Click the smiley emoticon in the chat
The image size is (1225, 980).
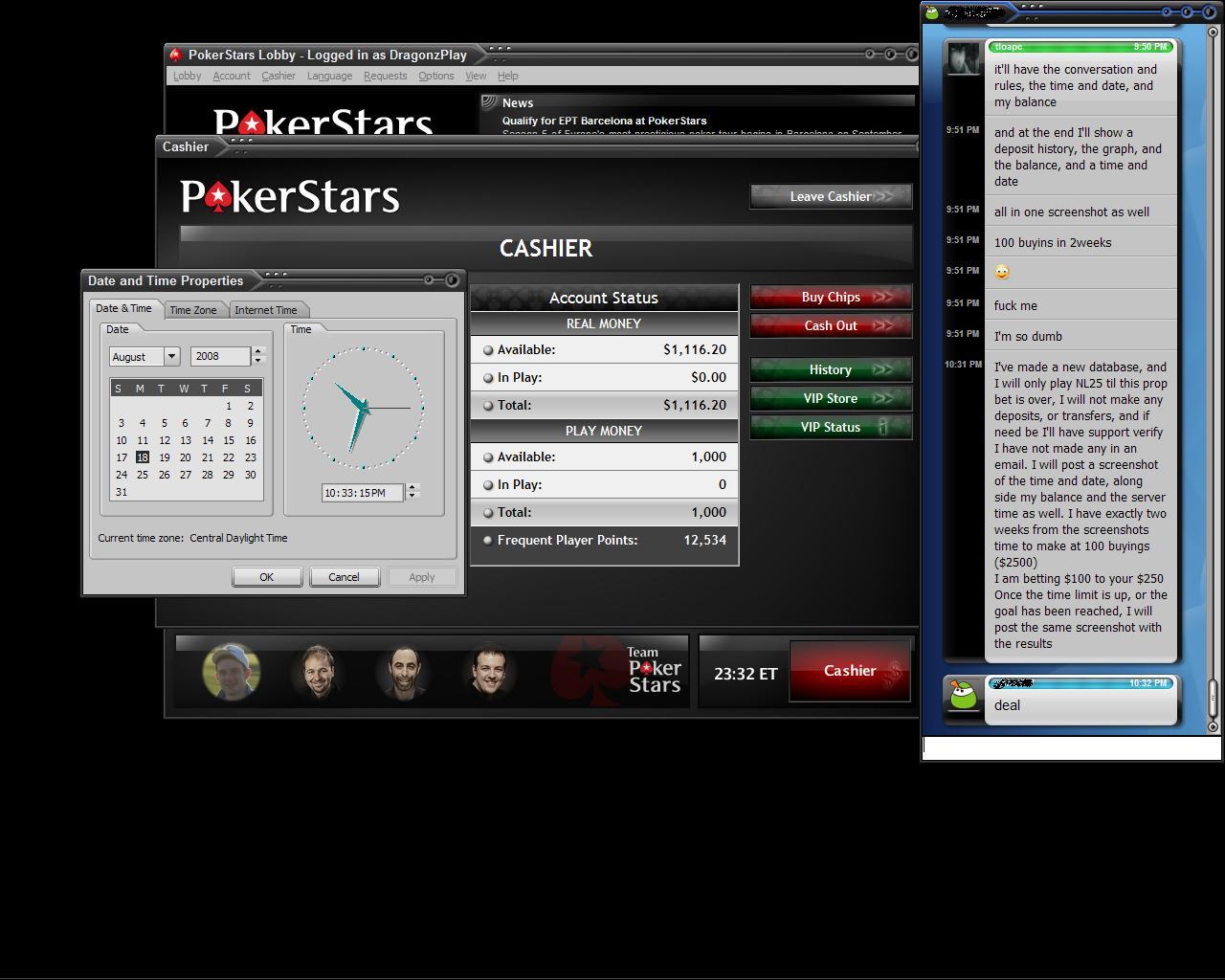1002,273
